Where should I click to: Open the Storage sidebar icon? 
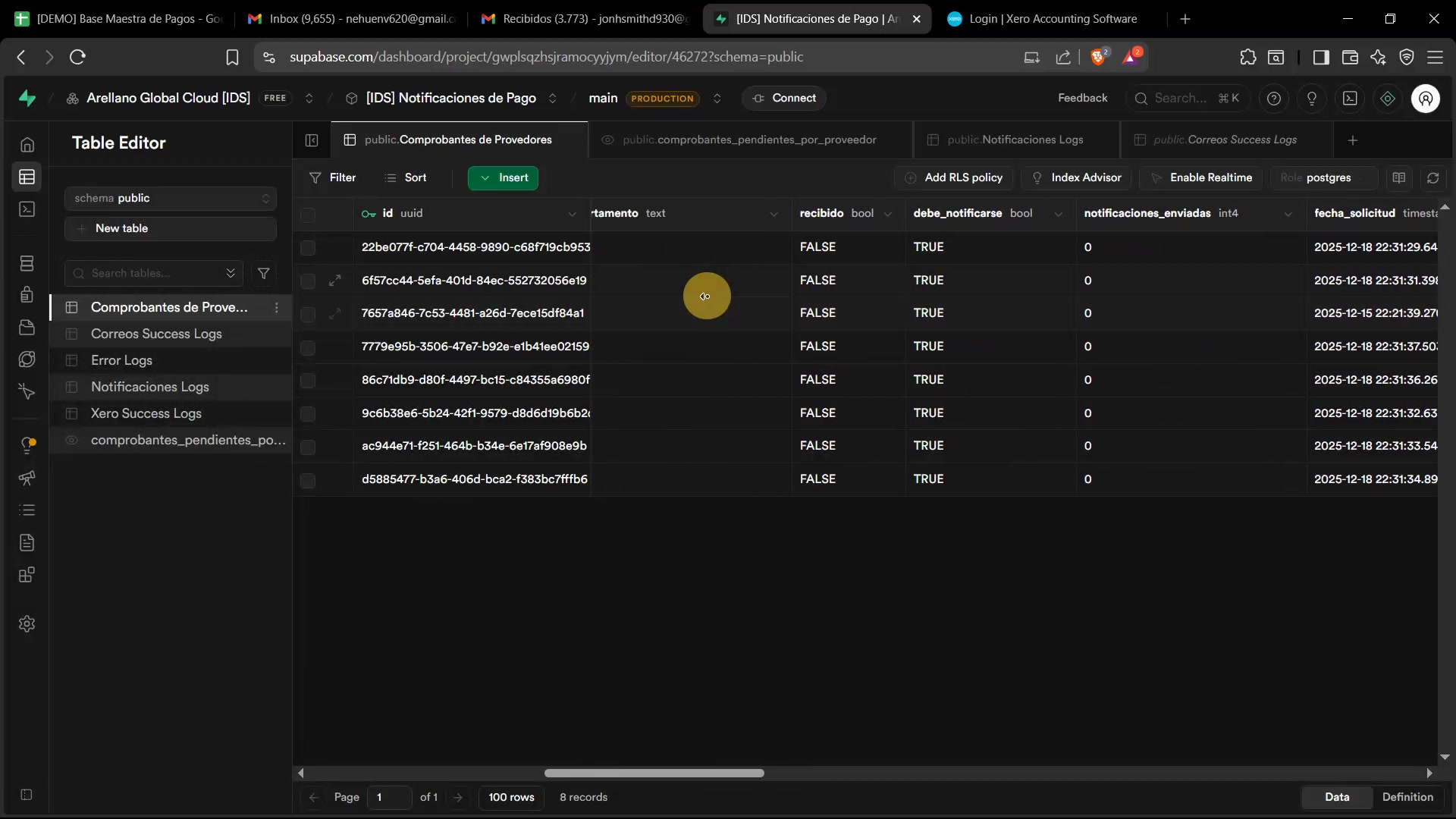pyautogui.click(x=27, y=327)
